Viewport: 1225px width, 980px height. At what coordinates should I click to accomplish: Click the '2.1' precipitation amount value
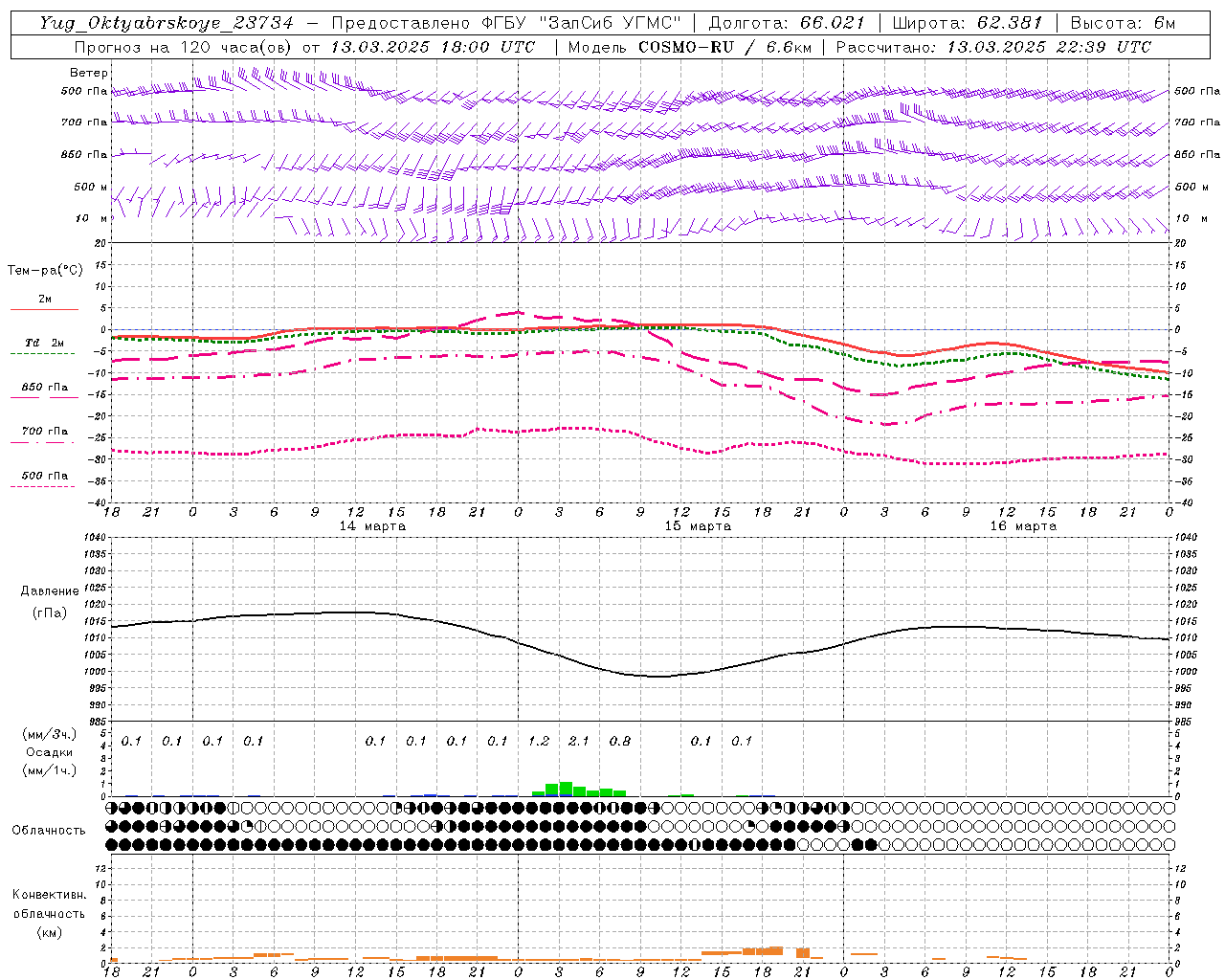point(579,741)
